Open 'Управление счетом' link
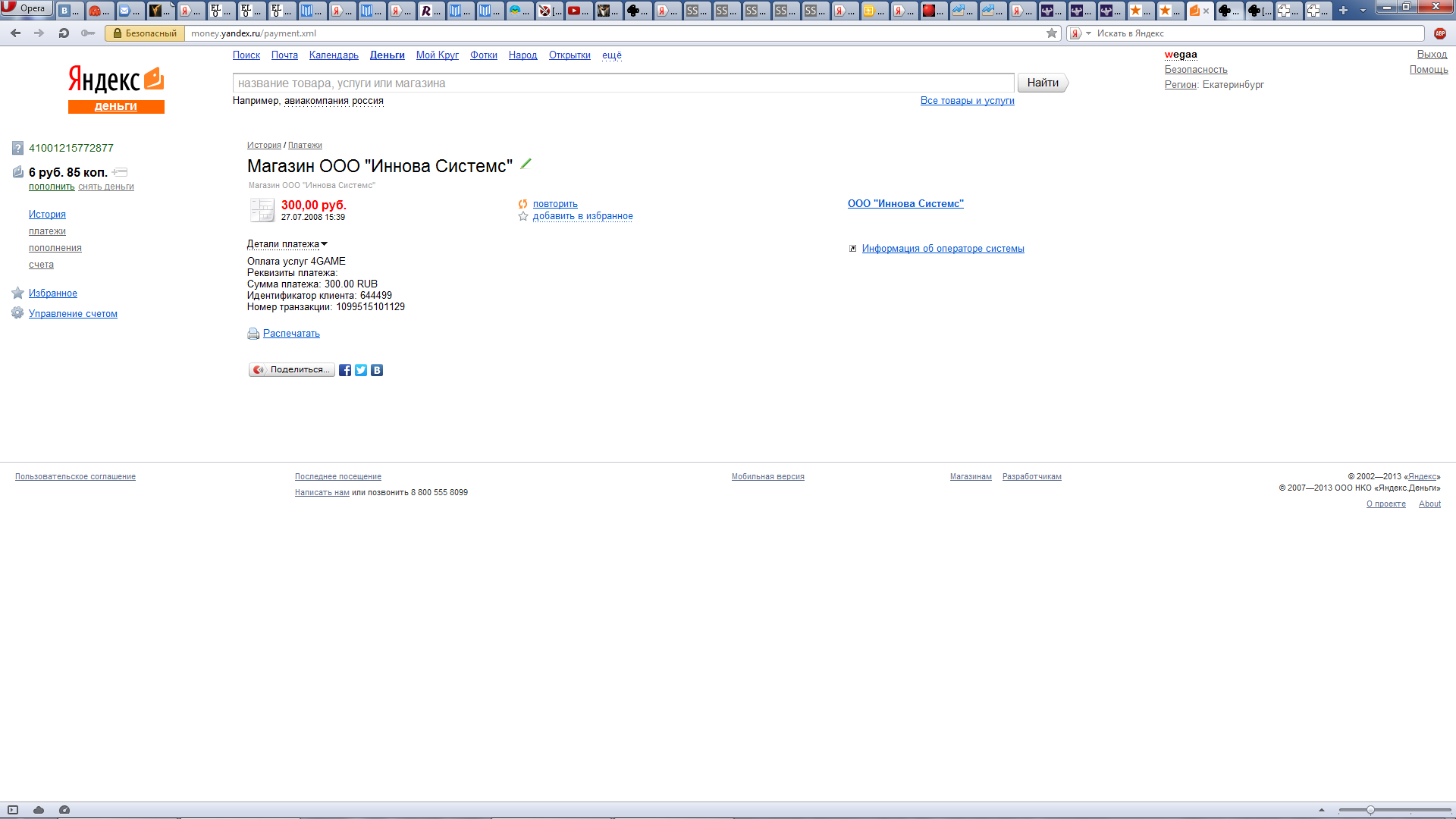The image size is (1456, 819). pos(73,314)
